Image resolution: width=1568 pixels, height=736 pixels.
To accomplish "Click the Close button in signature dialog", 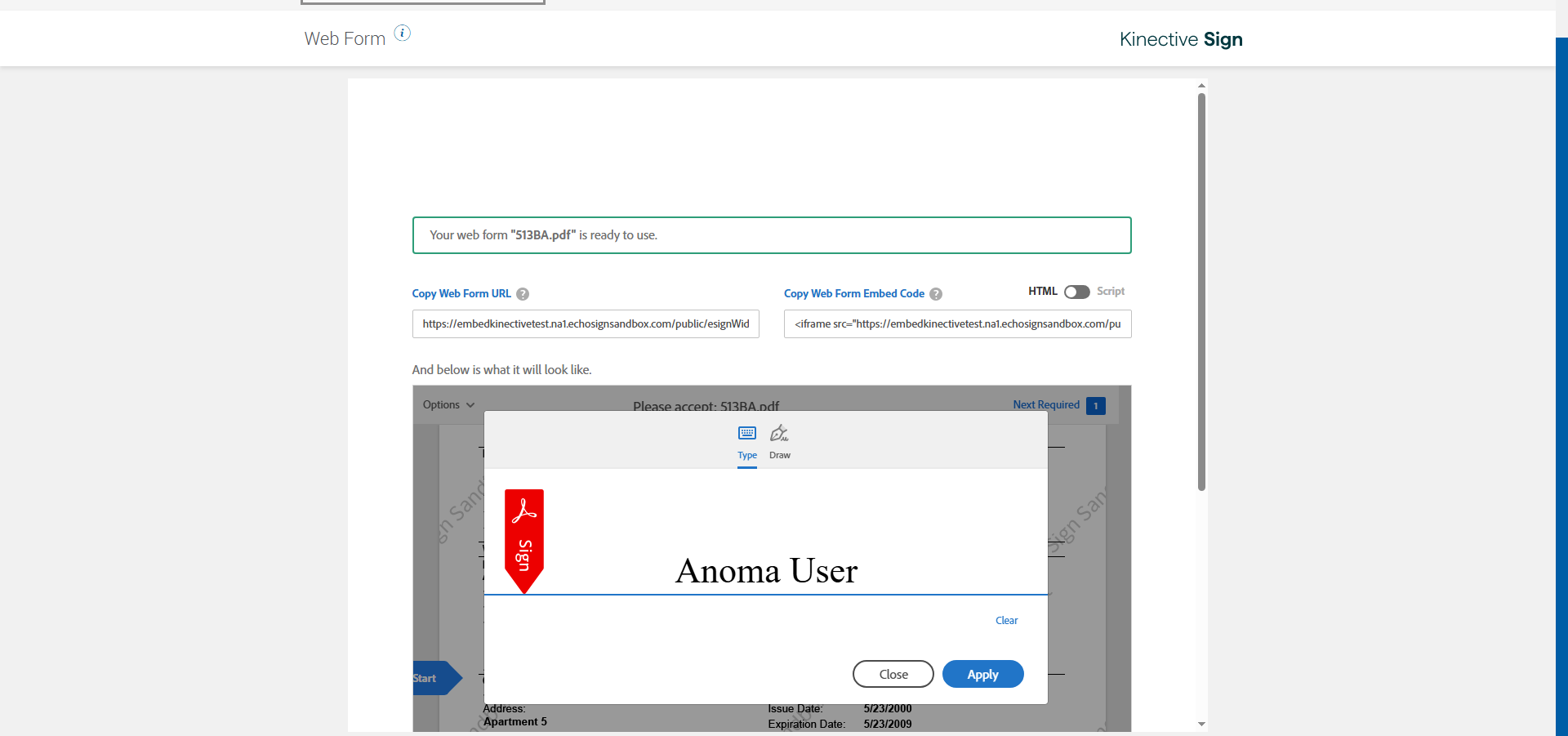I will 893,674.
